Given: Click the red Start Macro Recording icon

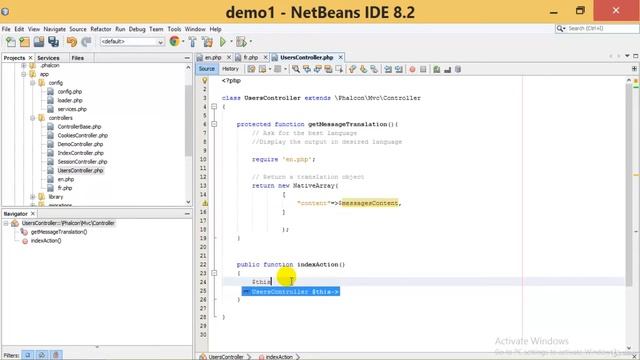Looking at the screenshot, I should click(x=412, y=69).
